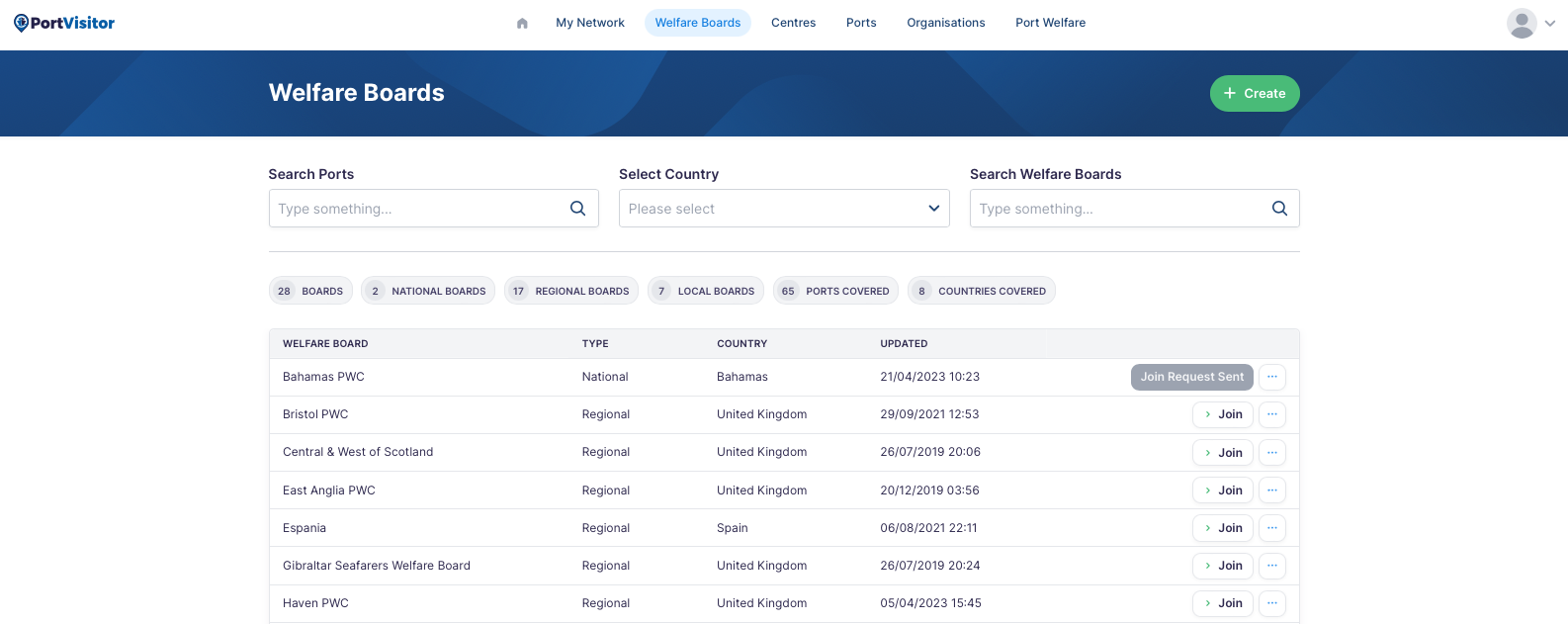This screenshot has width=1568, height=624.
Task: Open more options for East Anglia PWC
Action: point(1272,490)
